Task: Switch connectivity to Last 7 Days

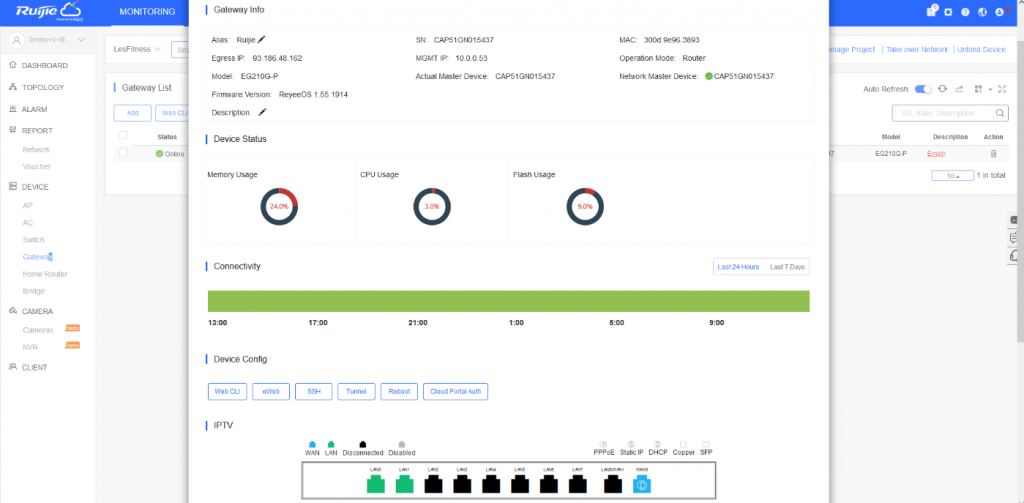Action: [x=788, y=267]
